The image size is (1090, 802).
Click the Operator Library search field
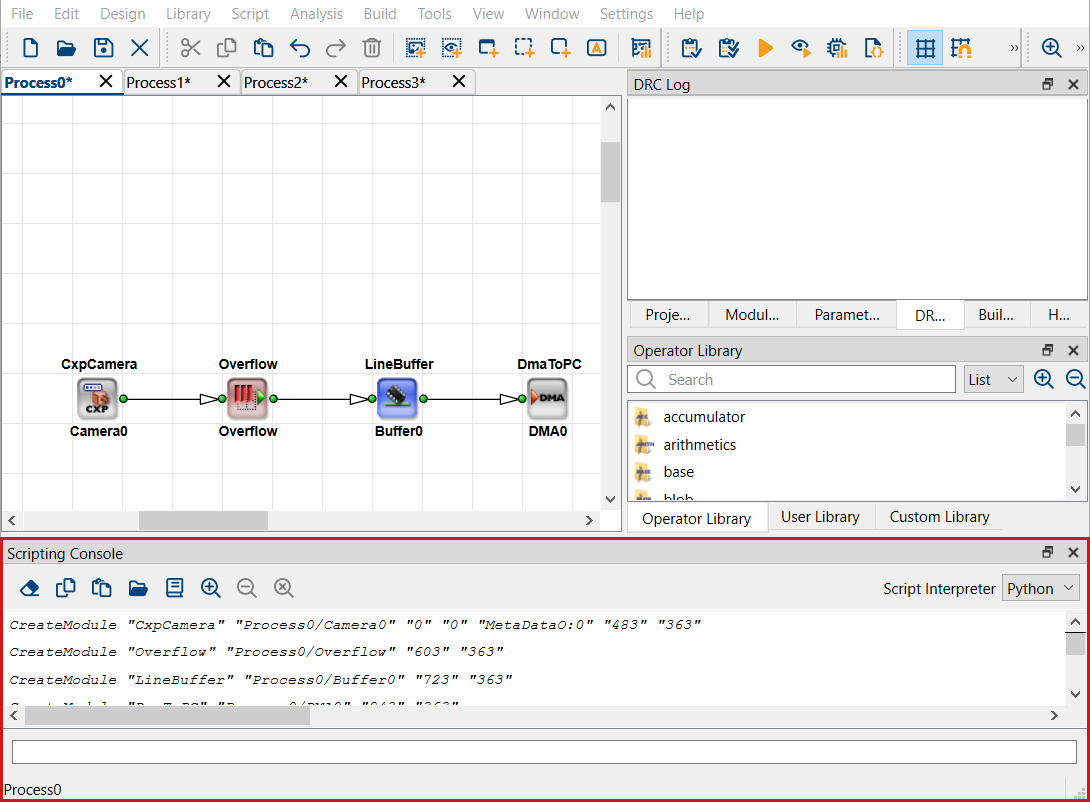click(790, 379)
